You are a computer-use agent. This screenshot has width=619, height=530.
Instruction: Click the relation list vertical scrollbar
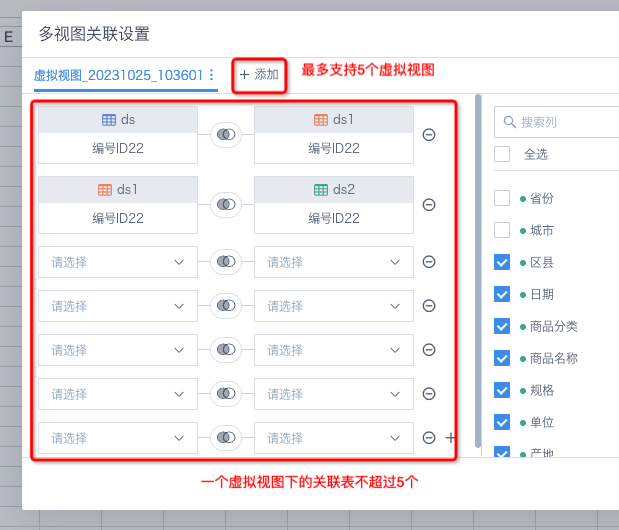[x=478, y=271]
